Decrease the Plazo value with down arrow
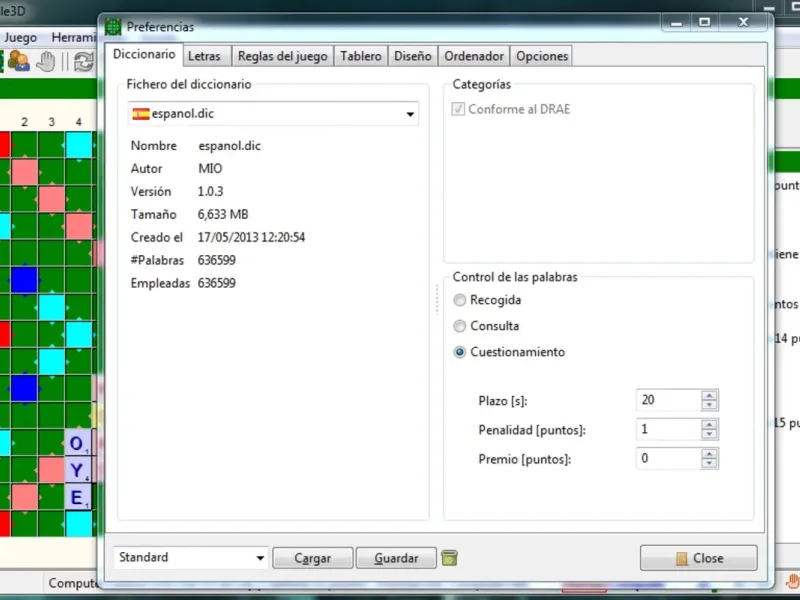This screenshot has height=600, width=800. (709, 405)
